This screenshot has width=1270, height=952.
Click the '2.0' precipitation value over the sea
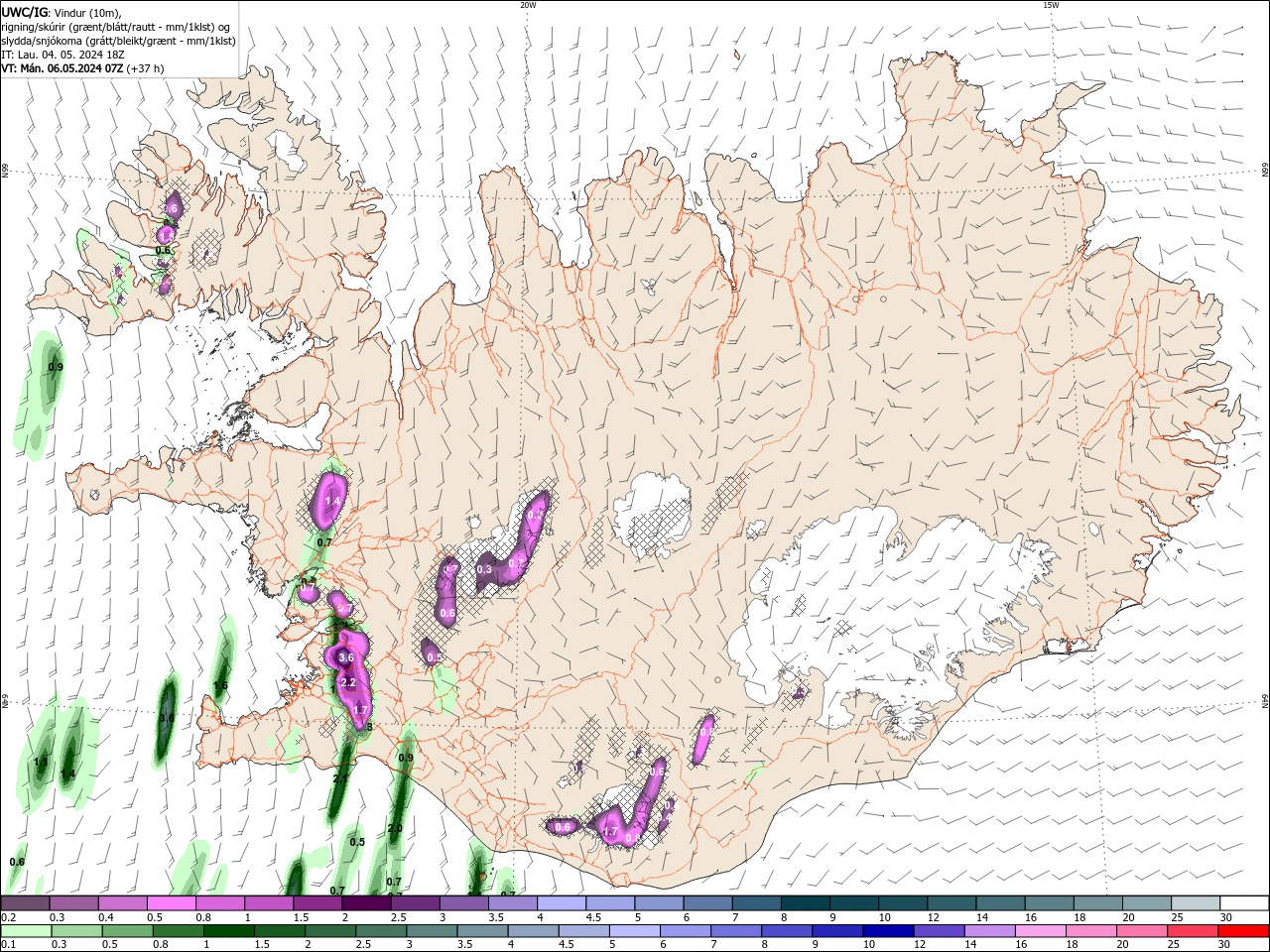click(395, 828)
